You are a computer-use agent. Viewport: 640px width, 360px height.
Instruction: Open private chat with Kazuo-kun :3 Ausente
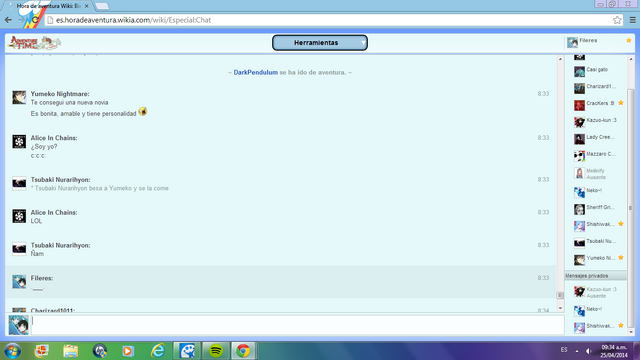click(x=597, y=292)
